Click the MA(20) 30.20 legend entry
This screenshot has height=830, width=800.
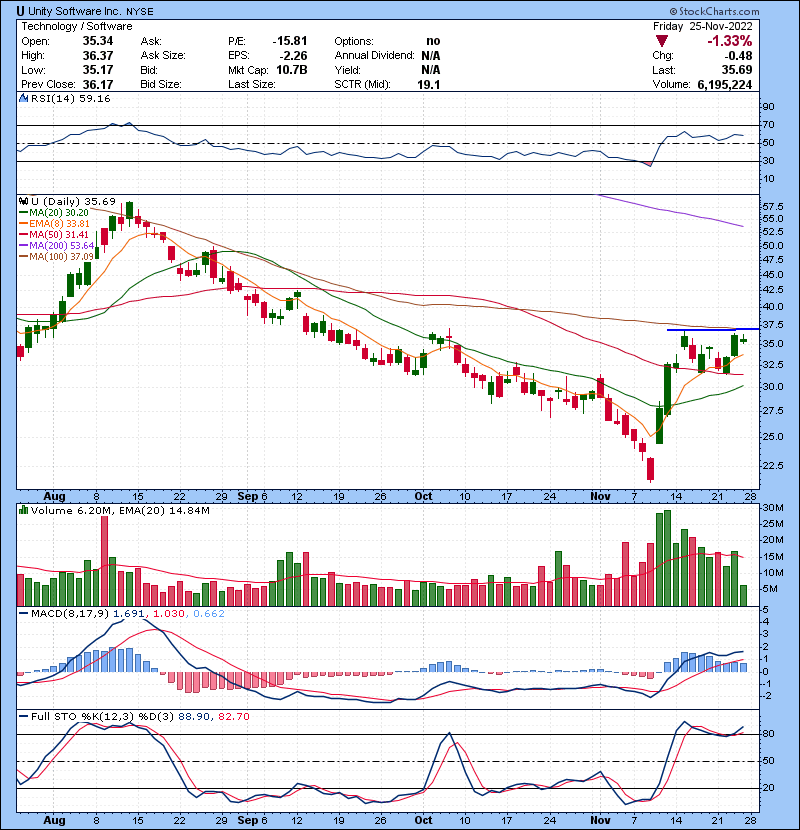(55, 213)
